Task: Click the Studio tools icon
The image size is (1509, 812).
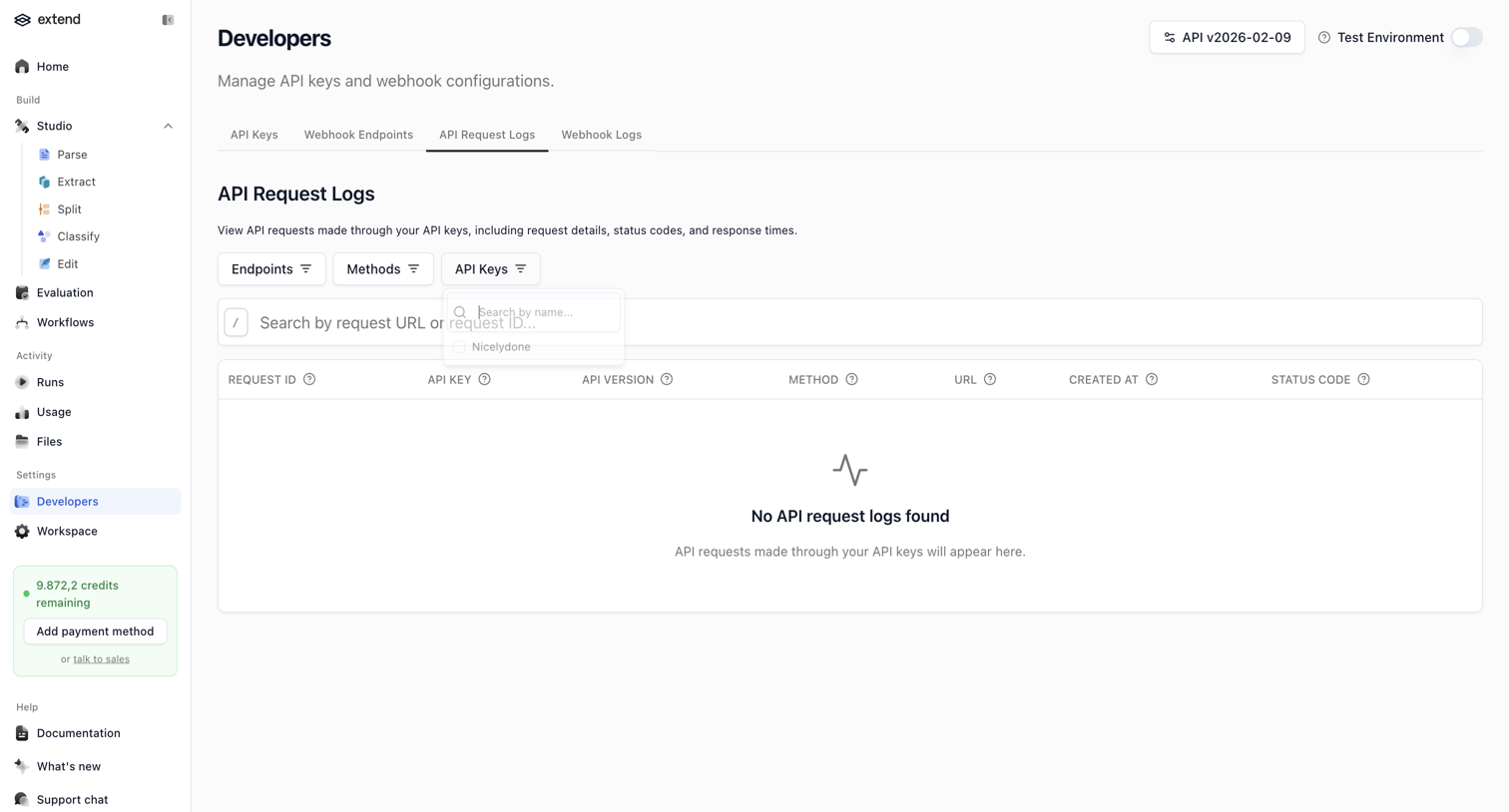Action: coord(22,127)
